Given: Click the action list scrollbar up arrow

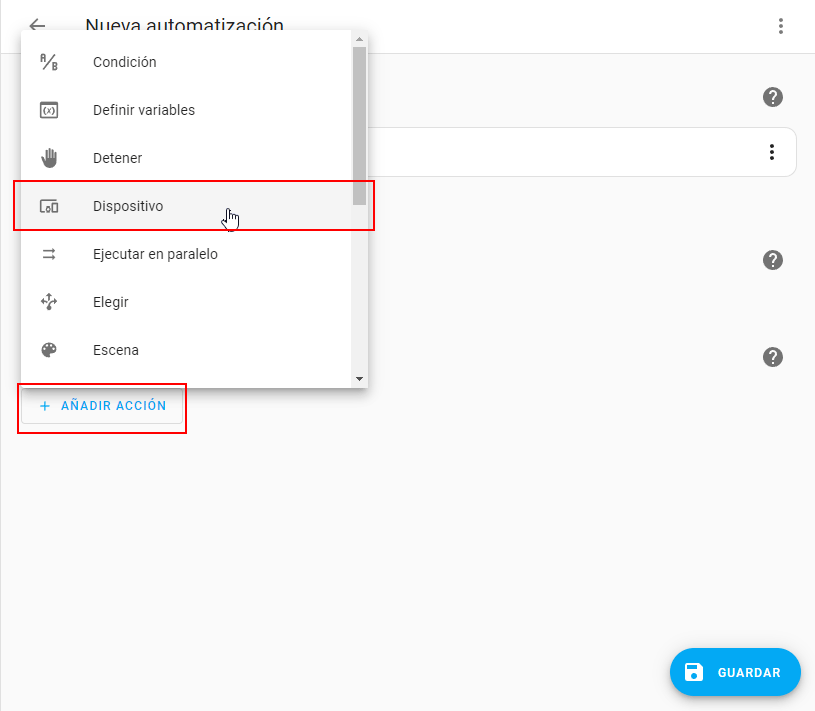Looking at the screenshot, I should (359, 38).
